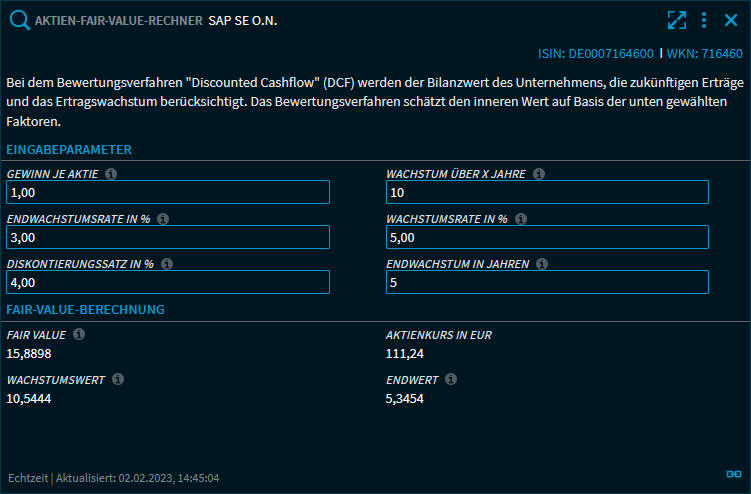The height and width of the screenshot is (494, 751).
Task: Open the Fair Value info tooltip icon
Action: click(79, 335)
